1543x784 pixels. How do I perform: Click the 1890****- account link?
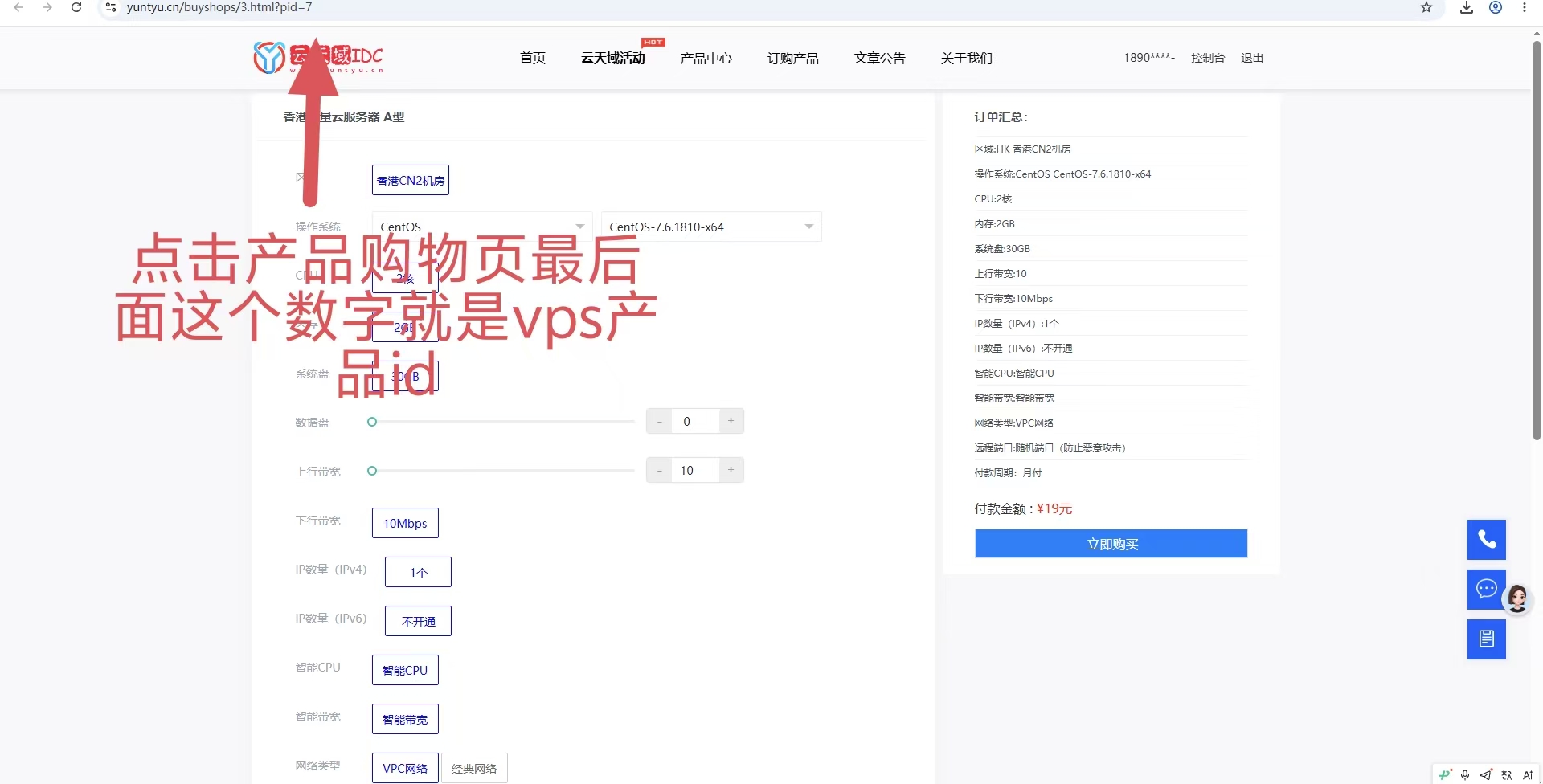(x=1149, y=58)
